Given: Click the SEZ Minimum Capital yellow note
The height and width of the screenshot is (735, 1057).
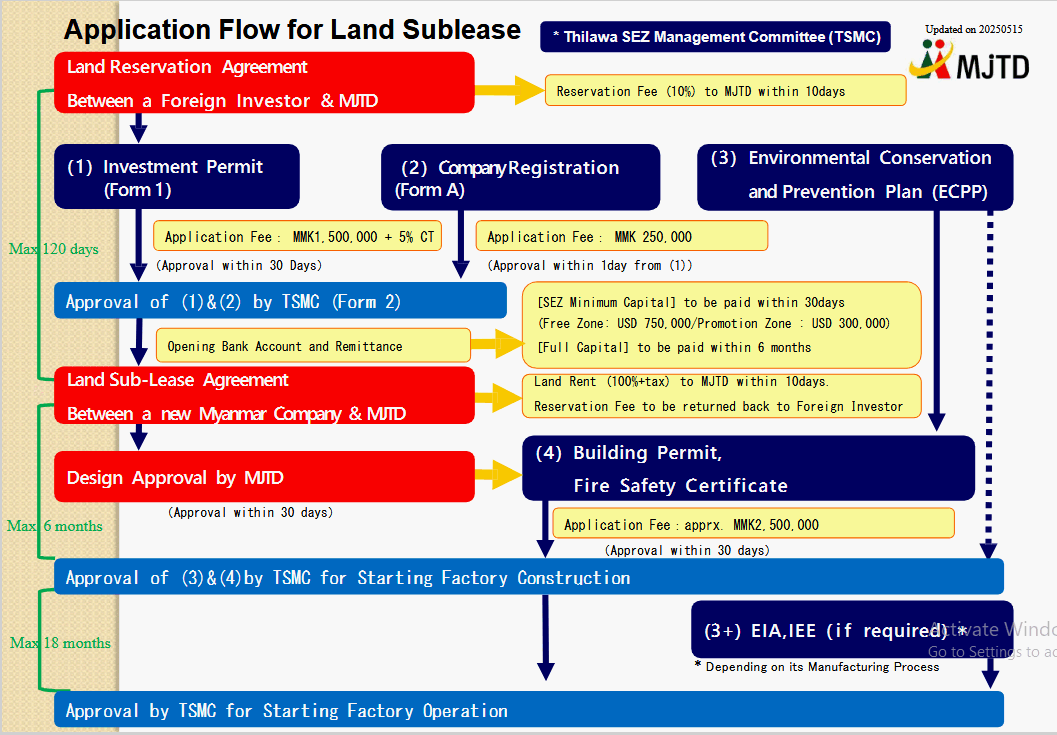Looking at the screenshot, I should 721,325.
